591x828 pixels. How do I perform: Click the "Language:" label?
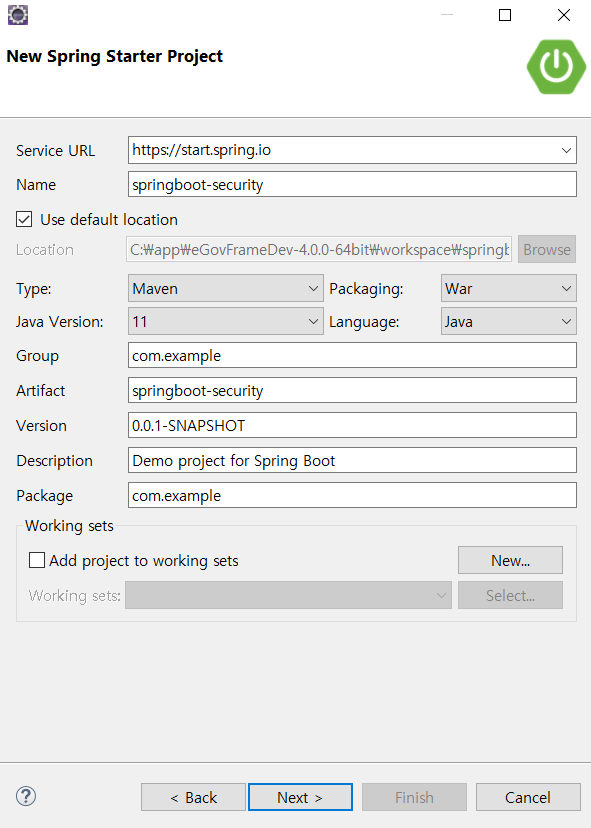click(x=364, y=322)
